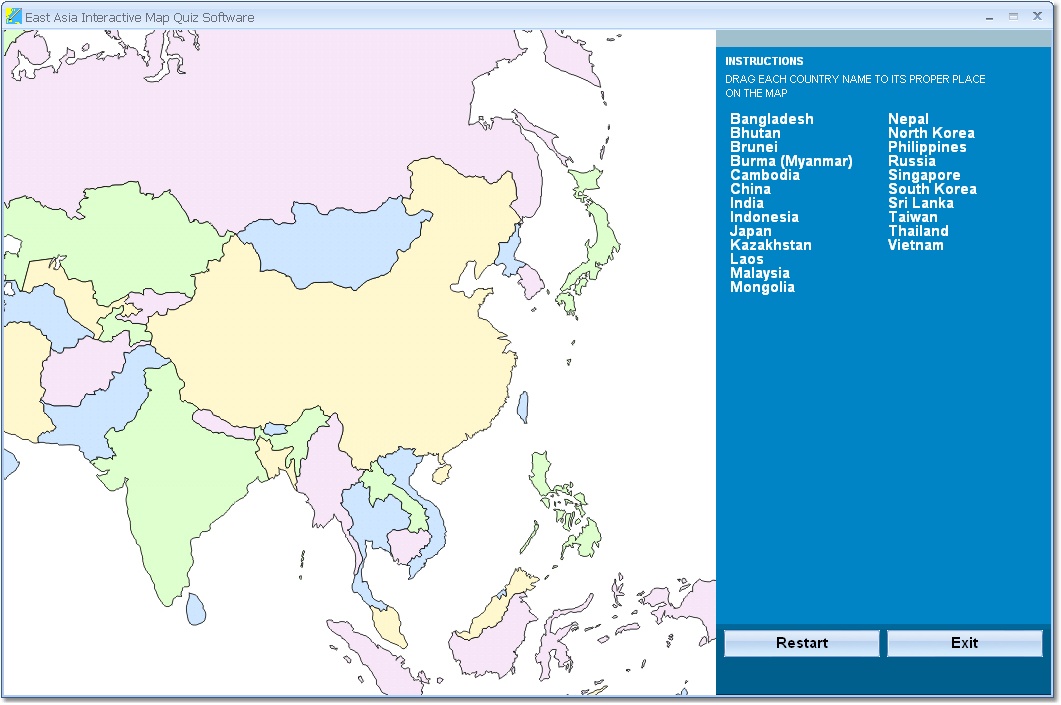Click Taiwan island on the map
The height and width of the screenshot is (705, 1061).
coord(523,407)
